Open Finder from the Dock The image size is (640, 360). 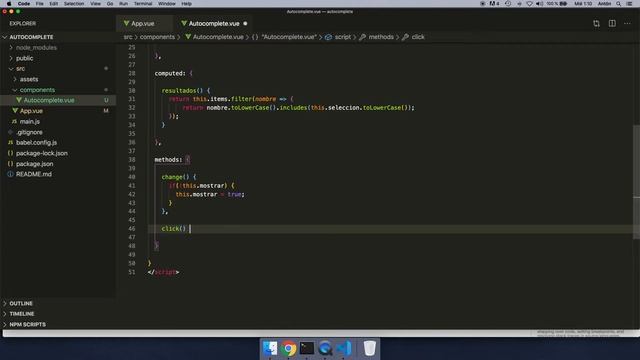click(270, 348)
